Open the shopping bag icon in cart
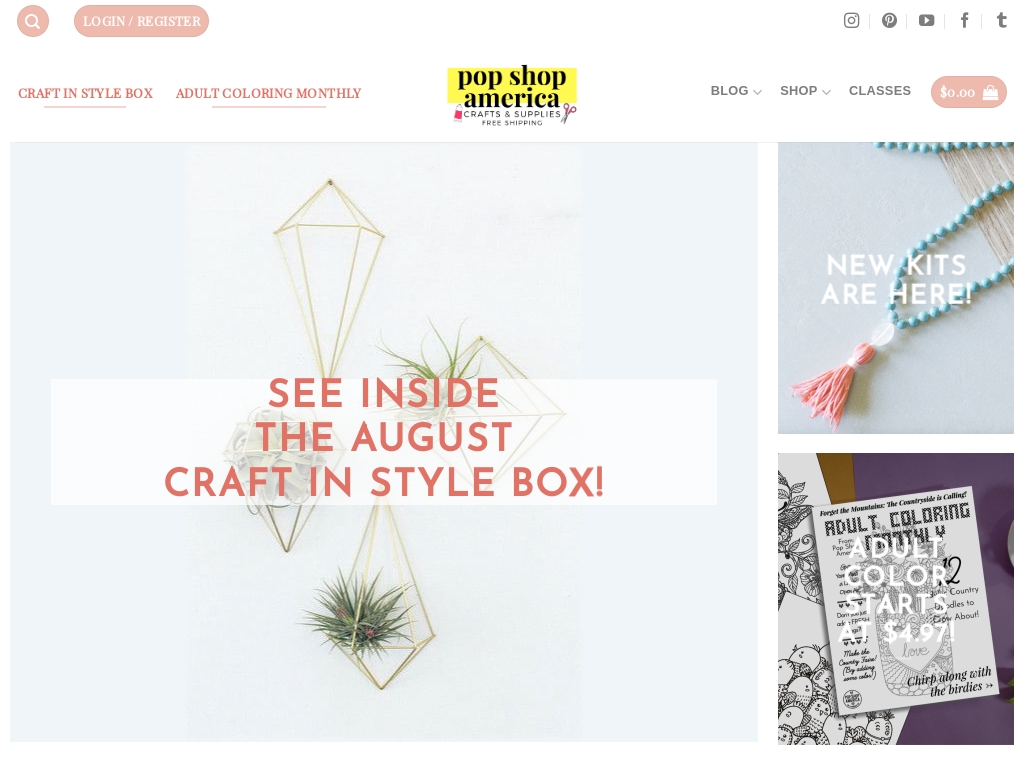 [x=990, y=92]
